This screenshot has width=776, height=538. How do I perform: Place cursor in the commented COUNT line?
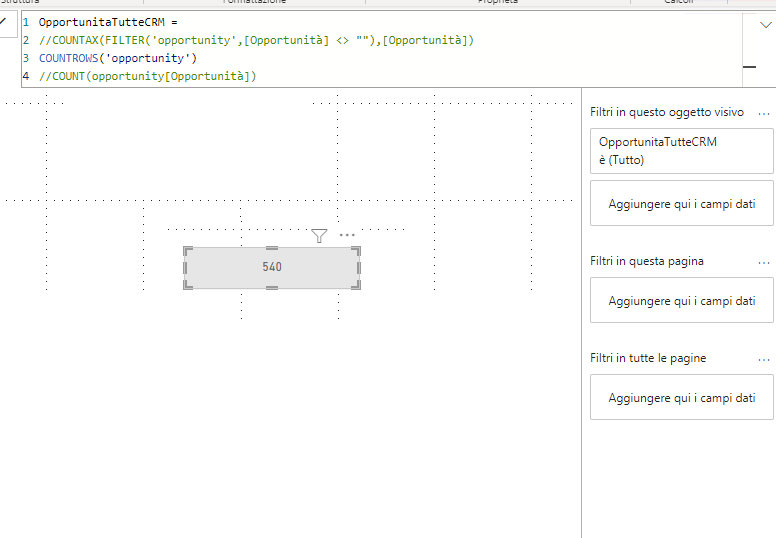tap(147, 76)
